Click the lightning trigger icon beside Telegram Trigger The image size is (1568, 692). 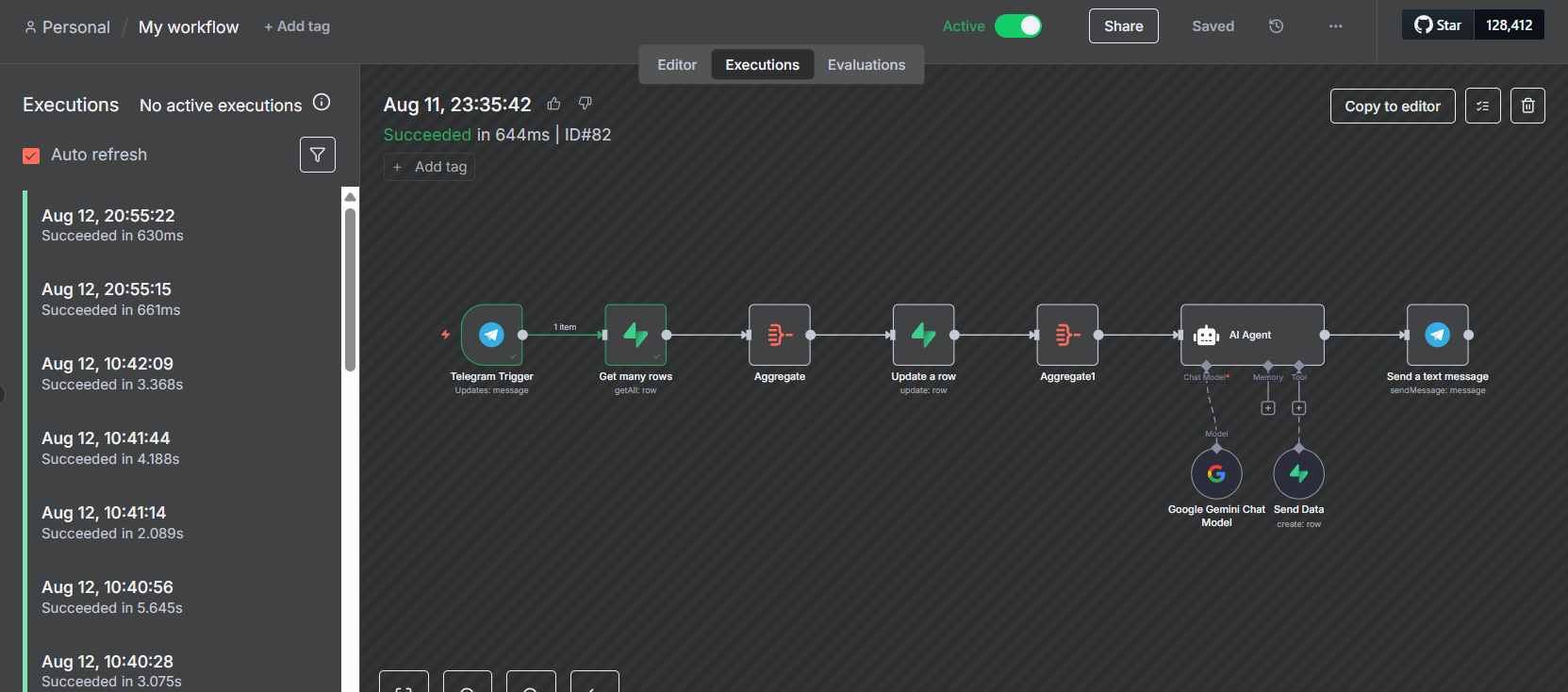(x=446, y=335)
